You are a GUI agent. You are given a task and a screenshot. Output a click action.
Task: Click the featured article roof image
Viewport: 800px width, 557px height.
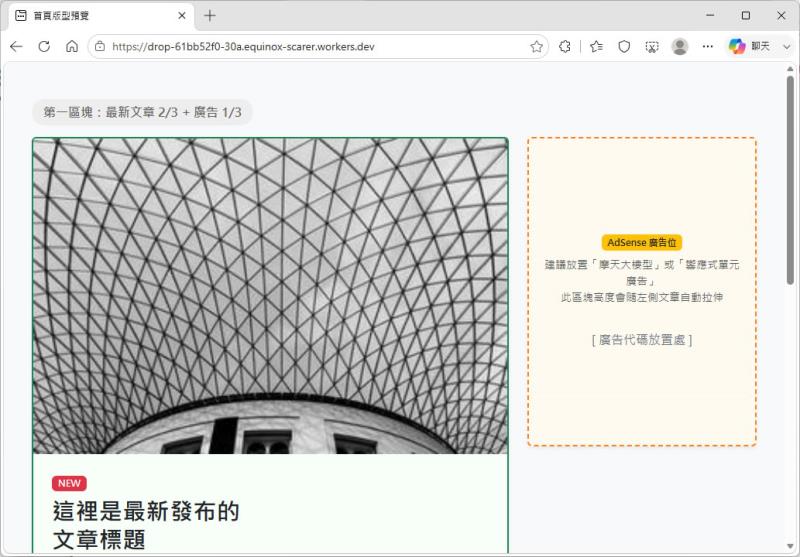[270, 296]
